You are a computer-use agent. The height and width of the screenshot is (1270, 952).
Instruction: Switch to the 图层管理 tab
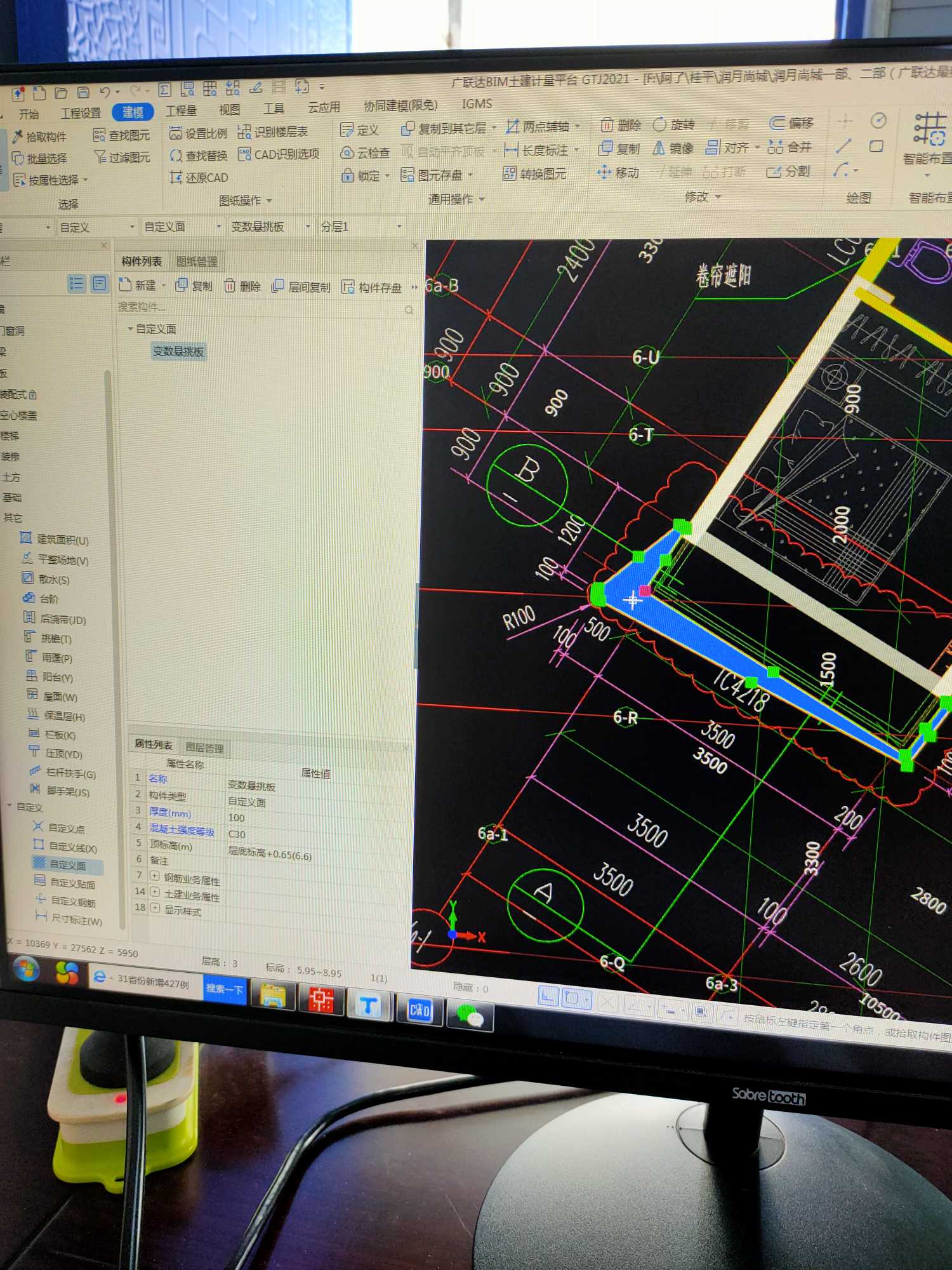click(204, 748)
